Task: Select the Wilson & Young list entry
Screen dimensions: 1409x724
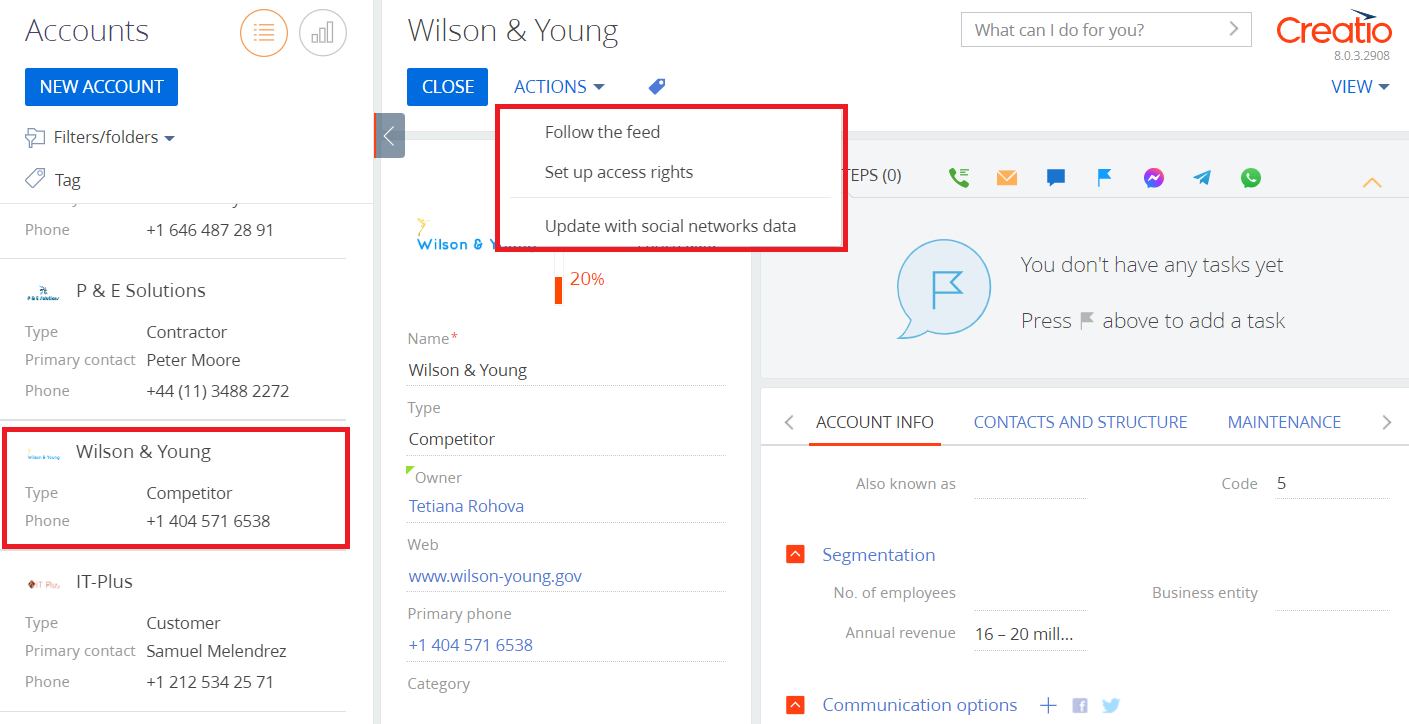Action: [175, 487]
